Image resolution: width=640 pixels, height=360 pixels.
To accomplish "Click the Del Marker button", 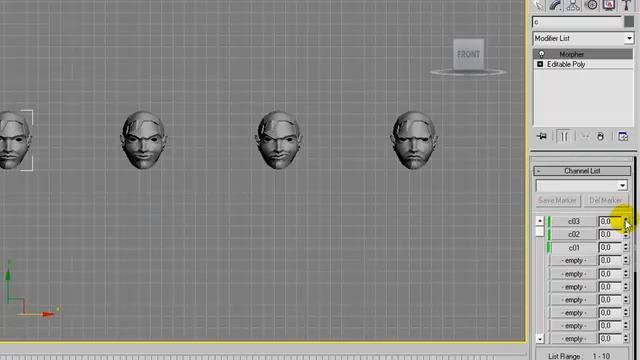I will (605, 200).
